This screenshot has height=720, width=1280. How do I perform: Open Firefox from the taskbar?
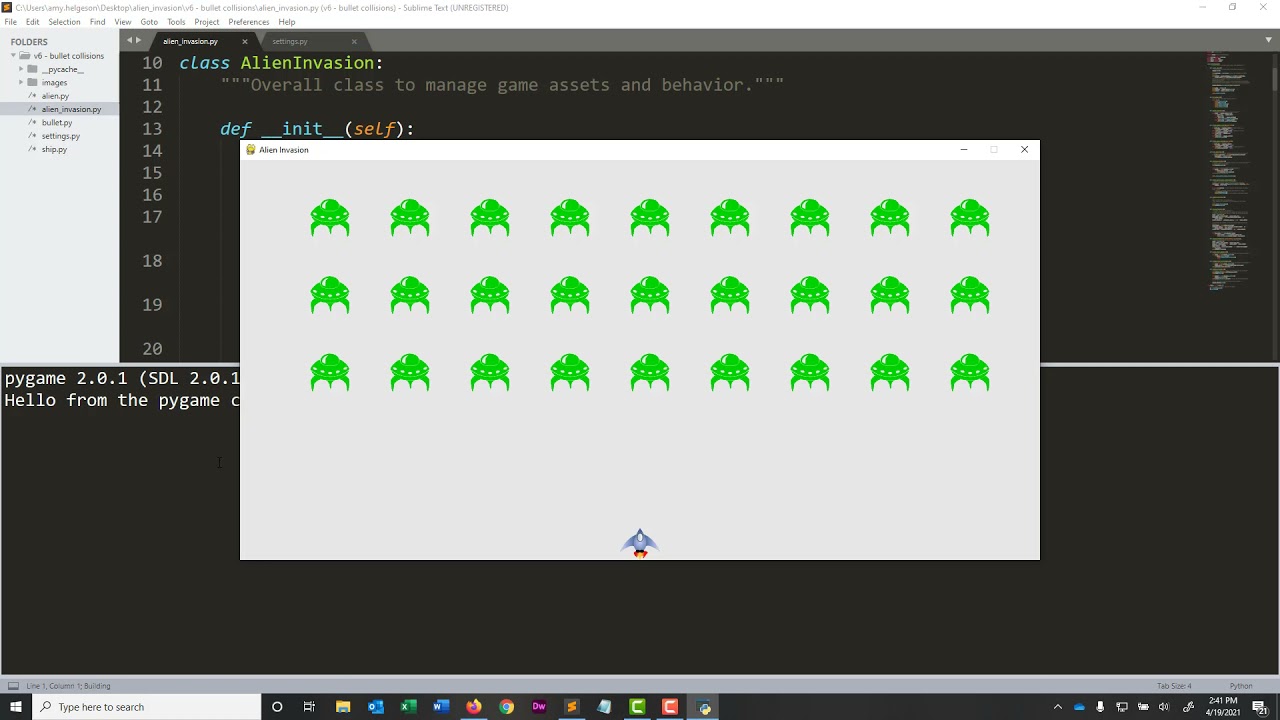[474, 707]
